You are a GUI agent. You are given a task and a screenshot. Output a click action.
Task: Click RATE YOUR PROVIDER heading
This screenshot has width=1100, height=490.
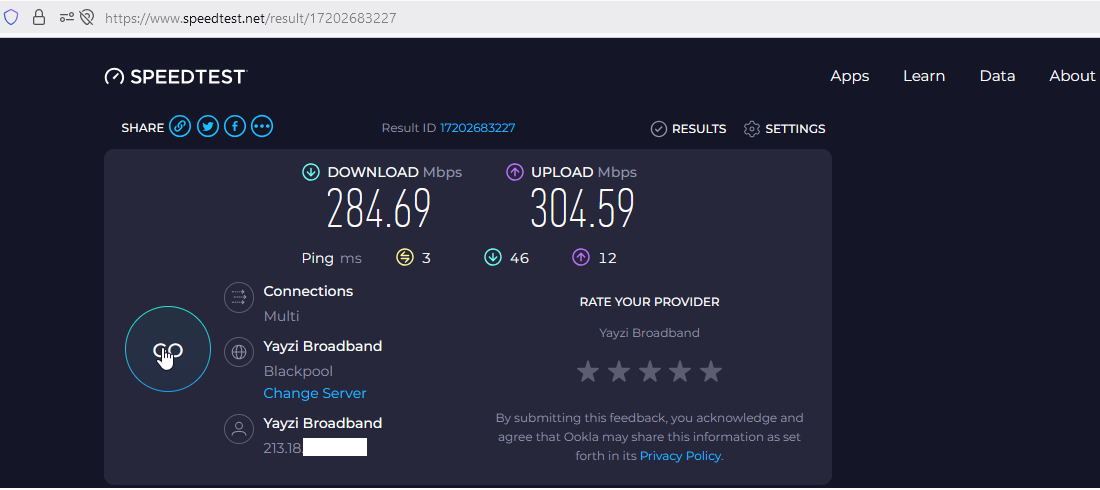pyautogui.click(x=650, y=302)
